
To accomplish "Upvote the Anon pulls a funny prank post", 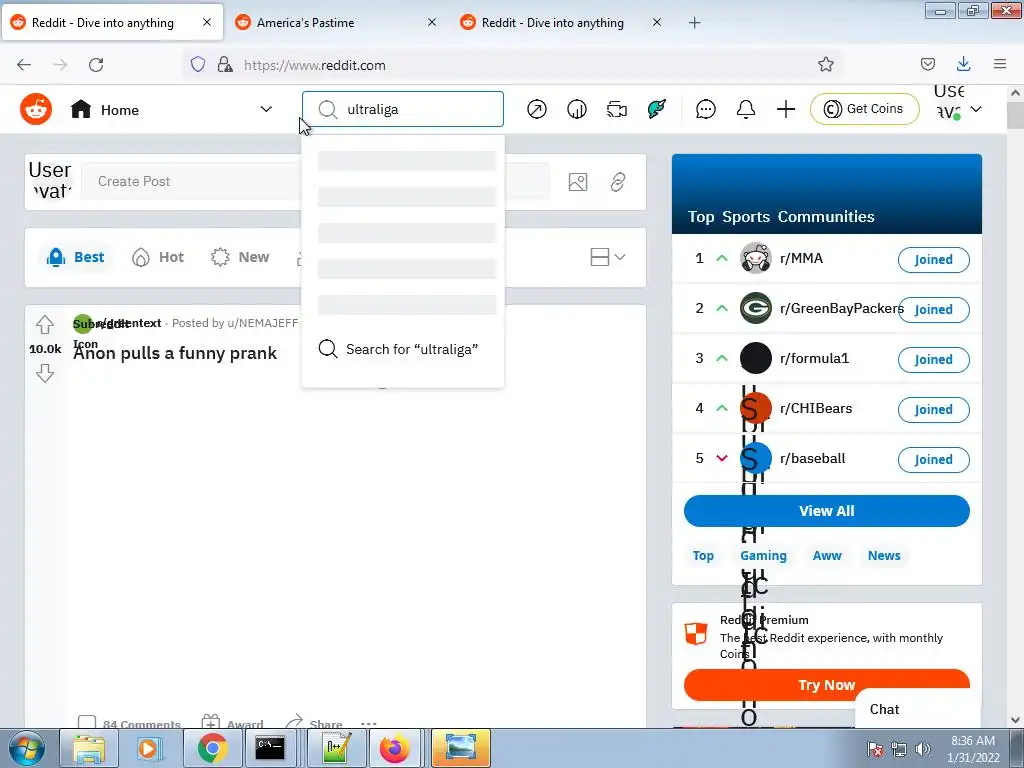I will tap(44, 325).
